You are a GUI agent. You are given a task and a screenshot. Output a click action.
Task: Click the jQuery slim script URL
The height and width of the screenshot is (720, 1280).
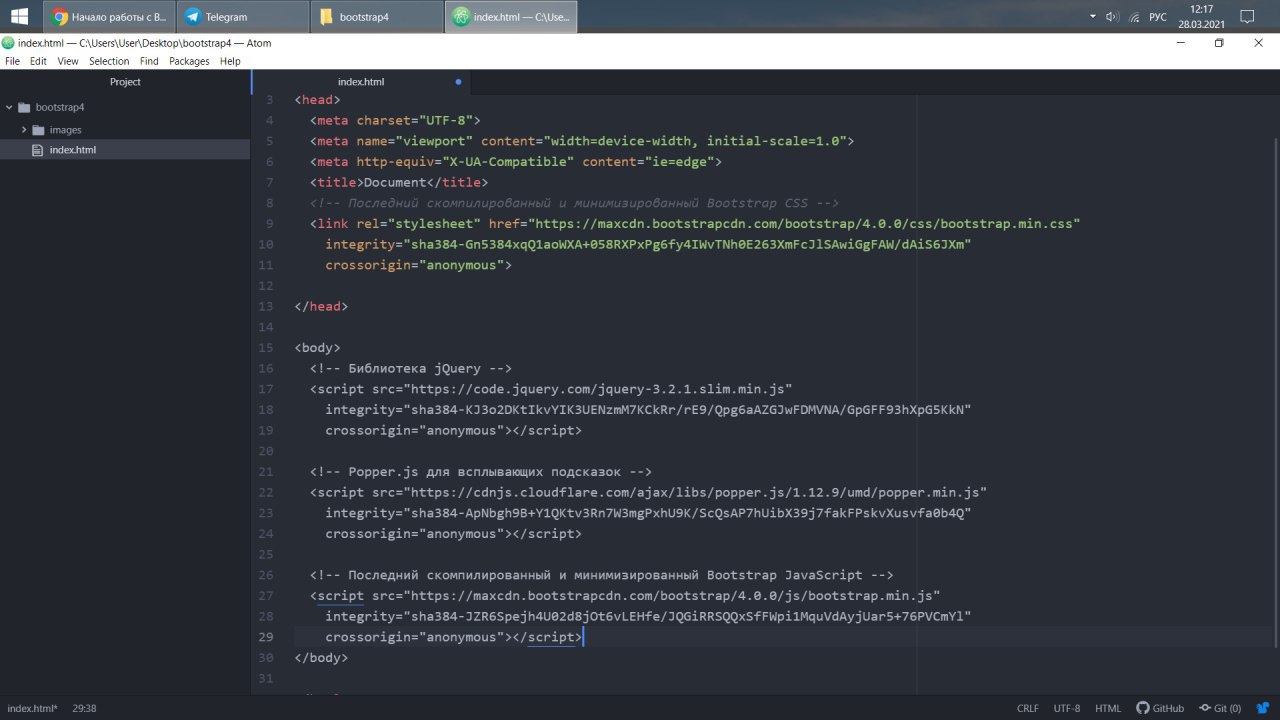(x=598, y=389)
